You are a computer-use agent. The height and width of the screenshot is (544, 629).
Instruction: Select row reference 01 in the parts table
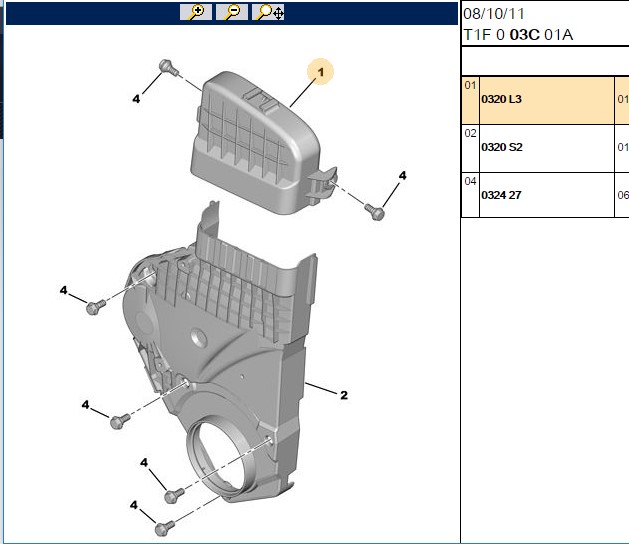pyautogui.click(x=470, y=85)
